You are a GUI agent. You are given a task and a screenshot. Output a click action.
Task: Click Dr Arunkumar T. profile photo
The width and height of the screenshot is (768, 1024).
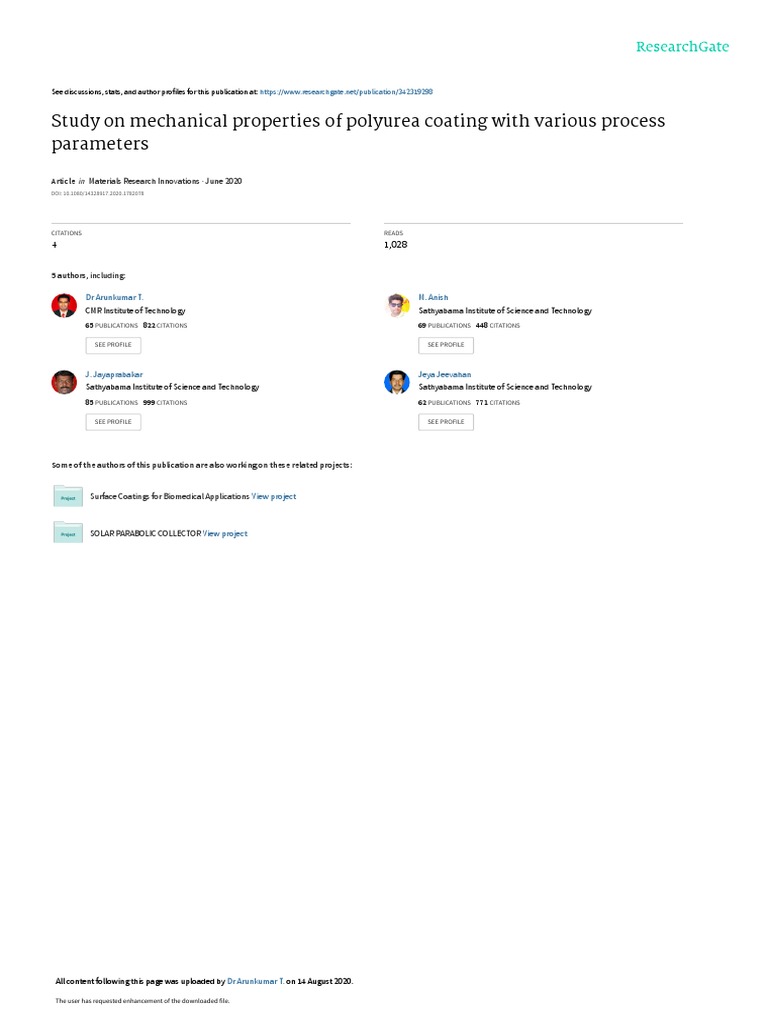coord(64,305)
